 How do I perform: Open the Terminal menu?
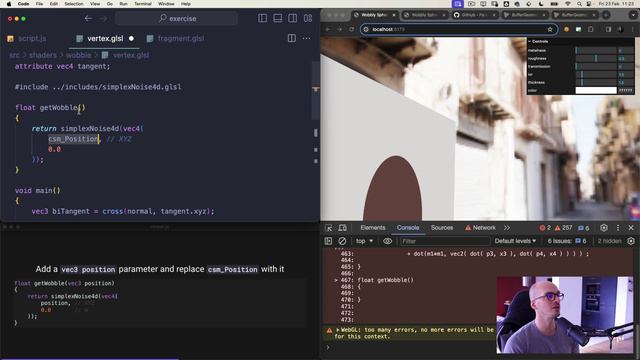click(143, 4)
